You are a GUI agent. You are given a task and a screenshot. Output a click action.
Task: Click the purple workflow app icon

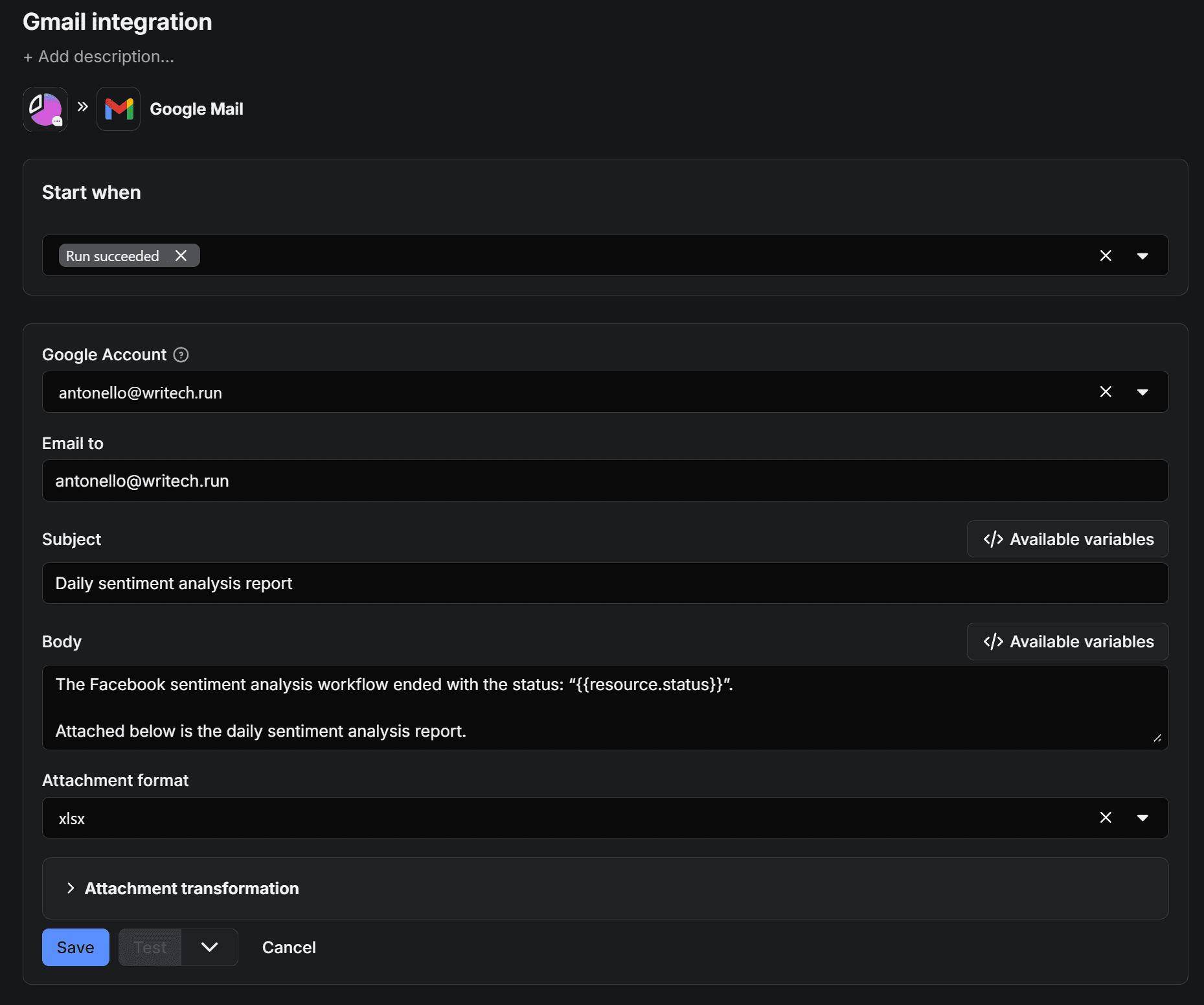tap(45, 109)
